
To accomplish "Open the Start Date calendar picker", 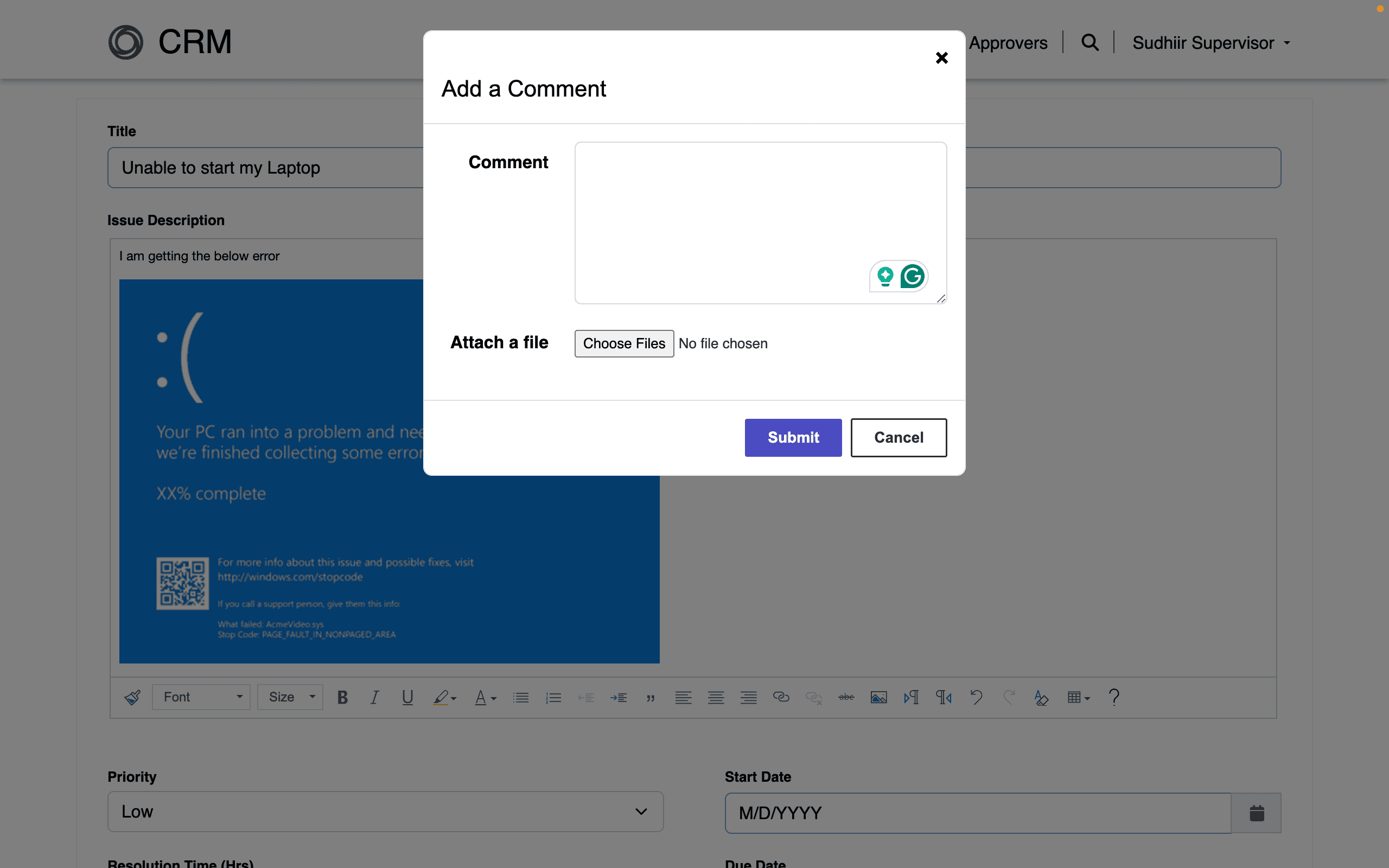I will 1256,813.
